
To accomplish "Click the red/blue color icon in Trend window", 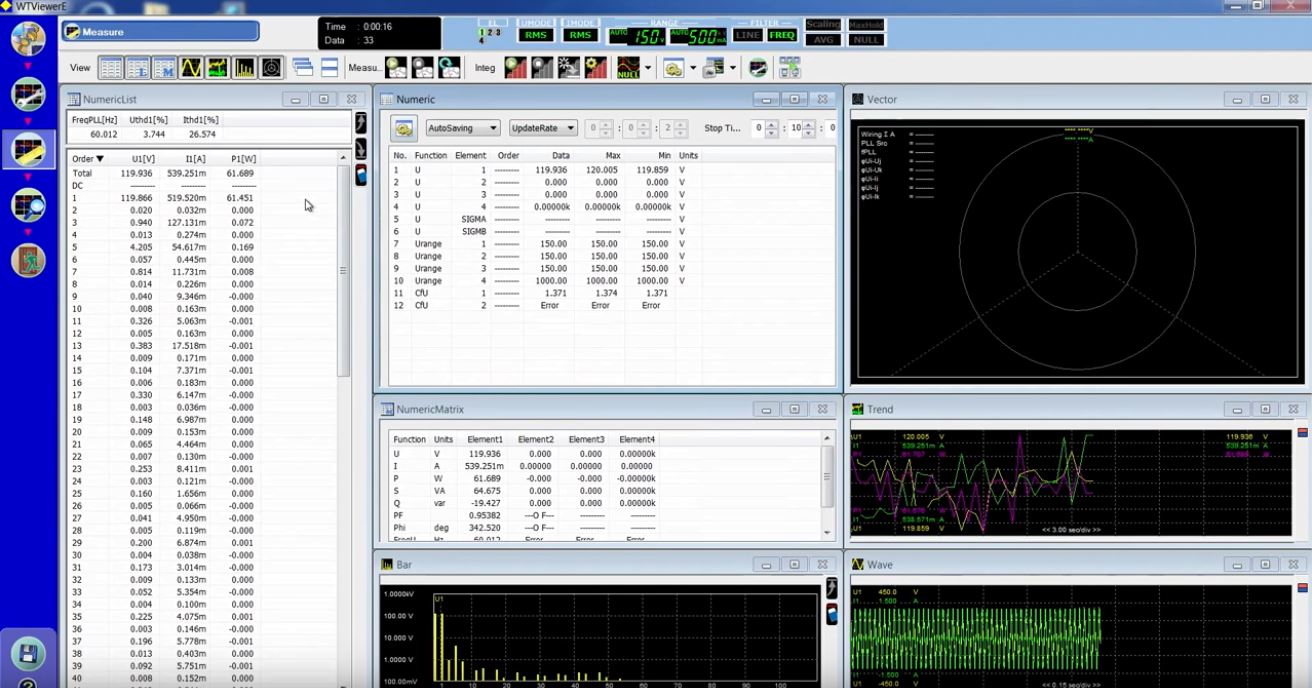I will coord(1302,433).
